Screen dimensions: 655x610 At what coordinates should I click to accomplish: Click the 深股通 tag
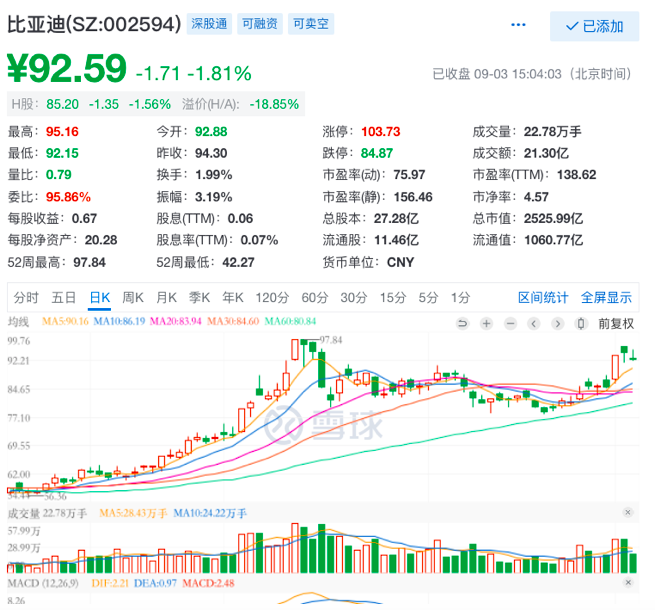point(209,24)
